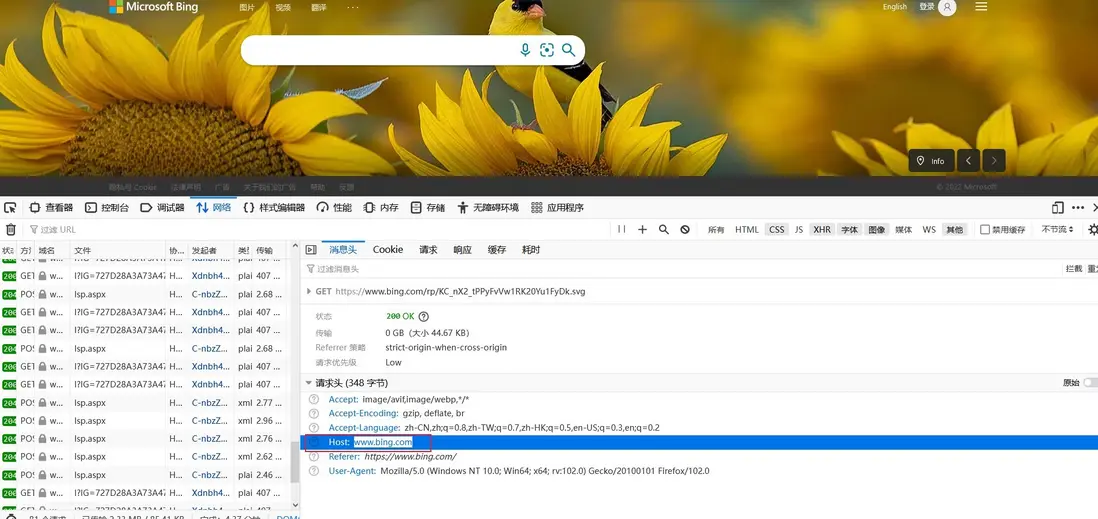Click help icon beside Referer header
Image resolution: width=1098 pixels, height=519 pixels.
[x=314, y=457]
